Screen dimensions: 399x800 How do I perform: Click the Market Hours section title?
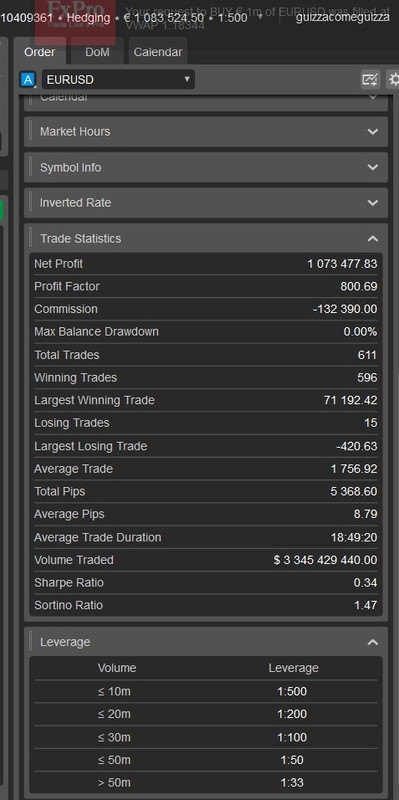click(x=75, y=132)
